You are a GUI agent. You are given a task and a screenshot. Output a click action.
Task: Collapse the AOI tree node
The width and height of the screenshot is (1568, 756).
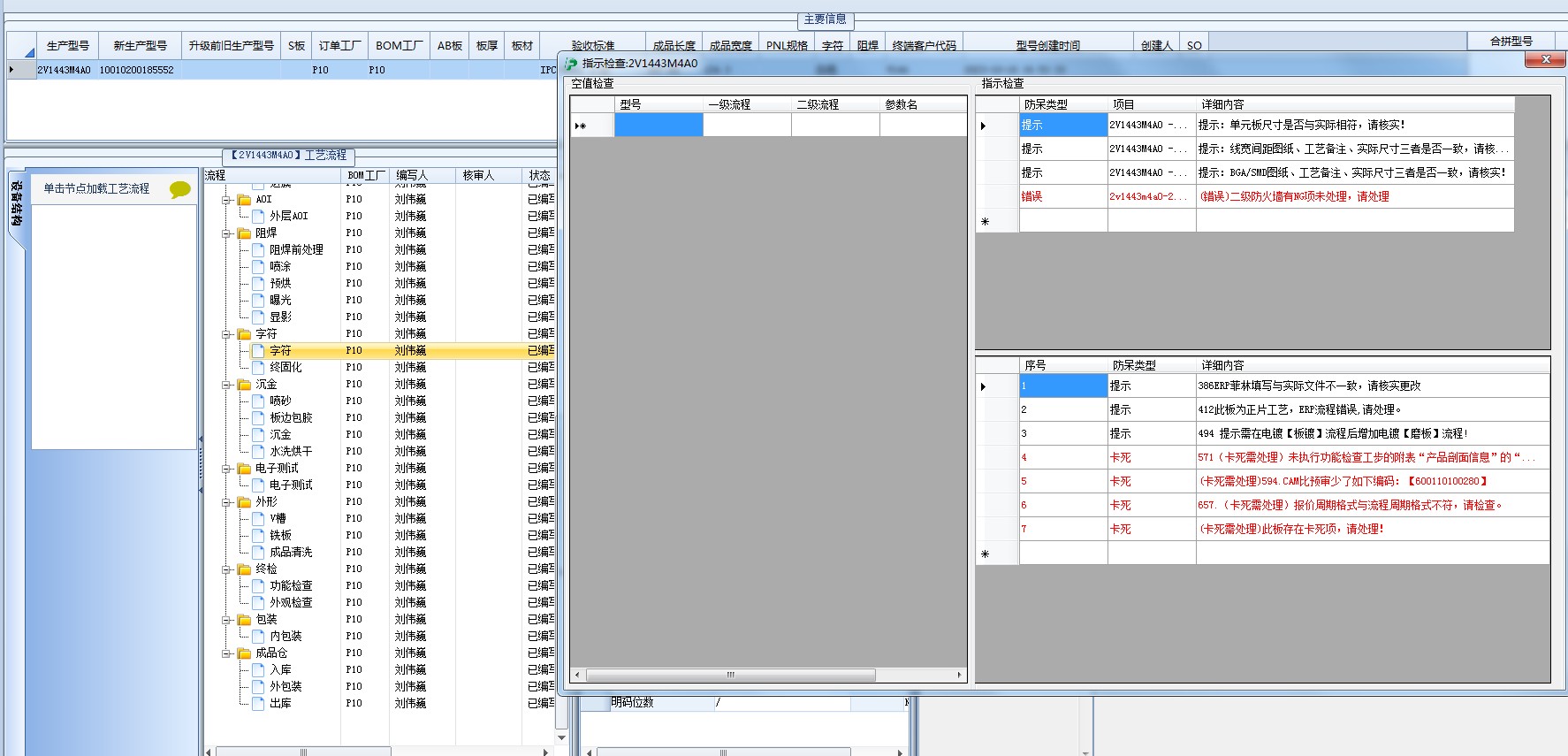click(x=227, y=200)
